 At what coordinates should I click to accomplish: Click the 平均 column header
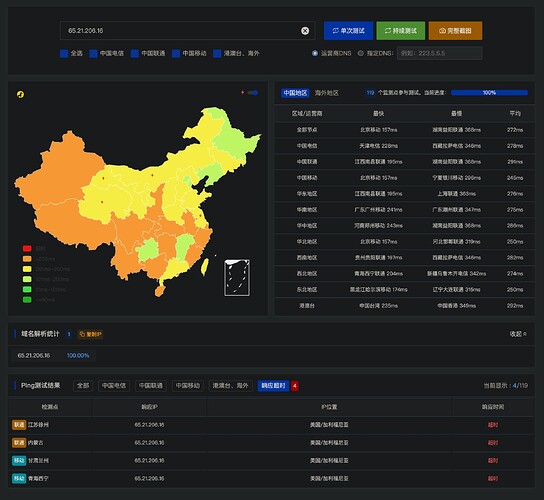tap(515, 113)
